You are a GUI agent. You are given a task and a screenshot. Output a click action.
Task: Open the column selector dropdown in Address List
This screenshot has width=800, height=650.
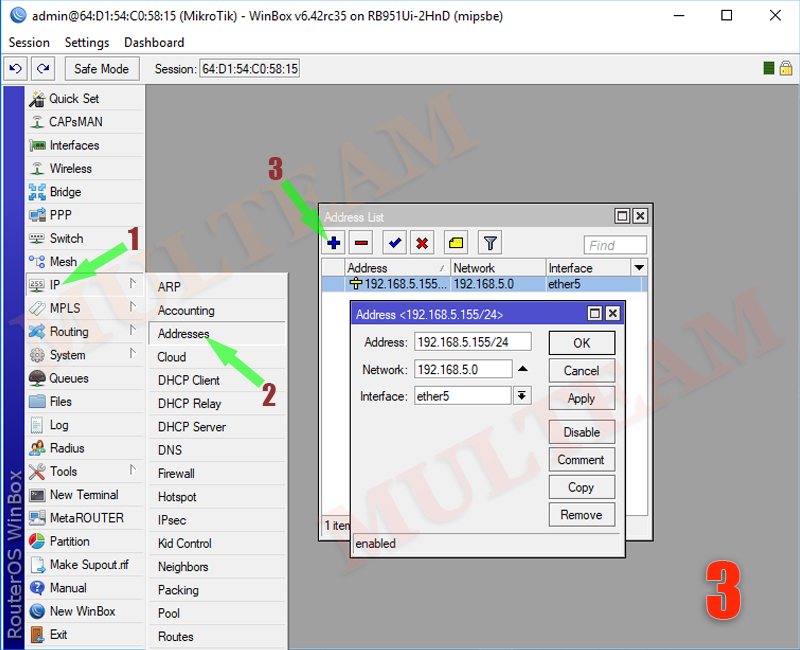[639, 268]
